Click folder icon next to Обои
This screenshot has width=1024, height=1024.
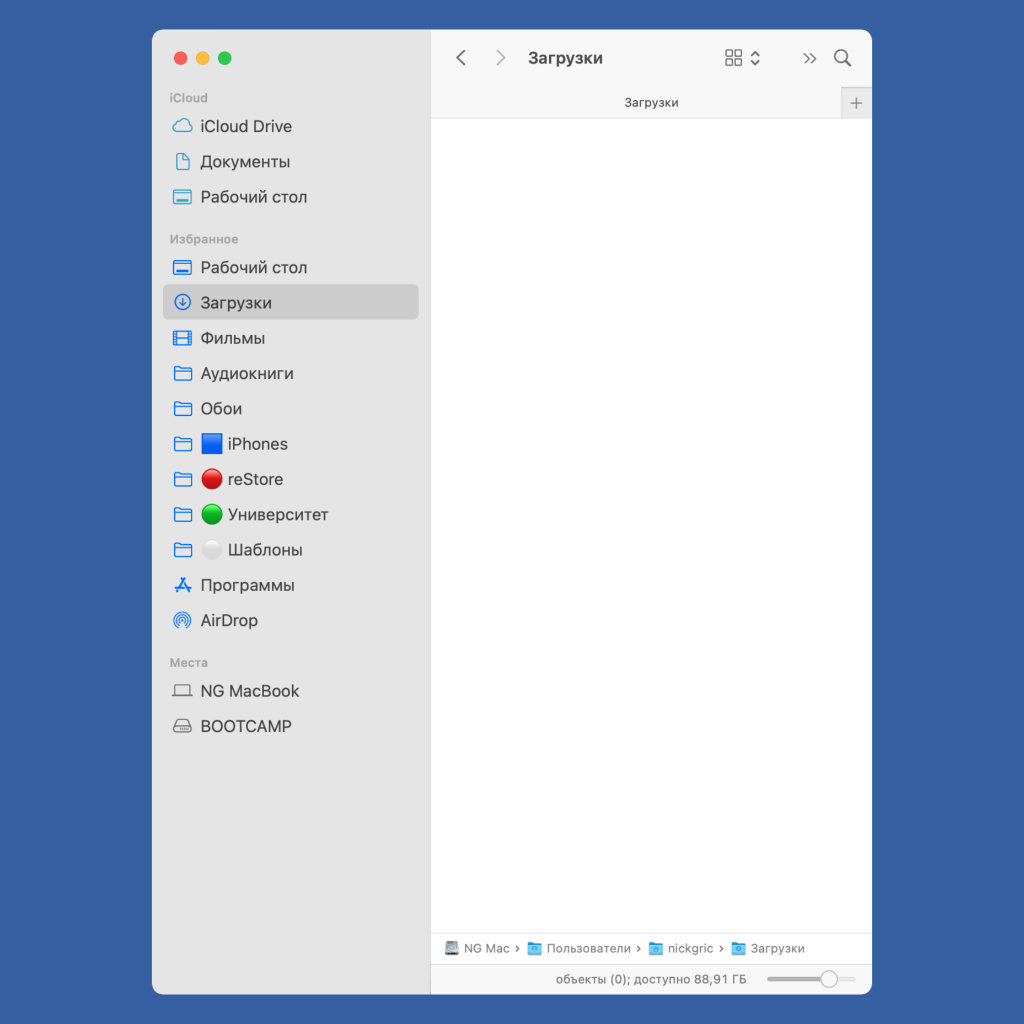tap(183, 408)
